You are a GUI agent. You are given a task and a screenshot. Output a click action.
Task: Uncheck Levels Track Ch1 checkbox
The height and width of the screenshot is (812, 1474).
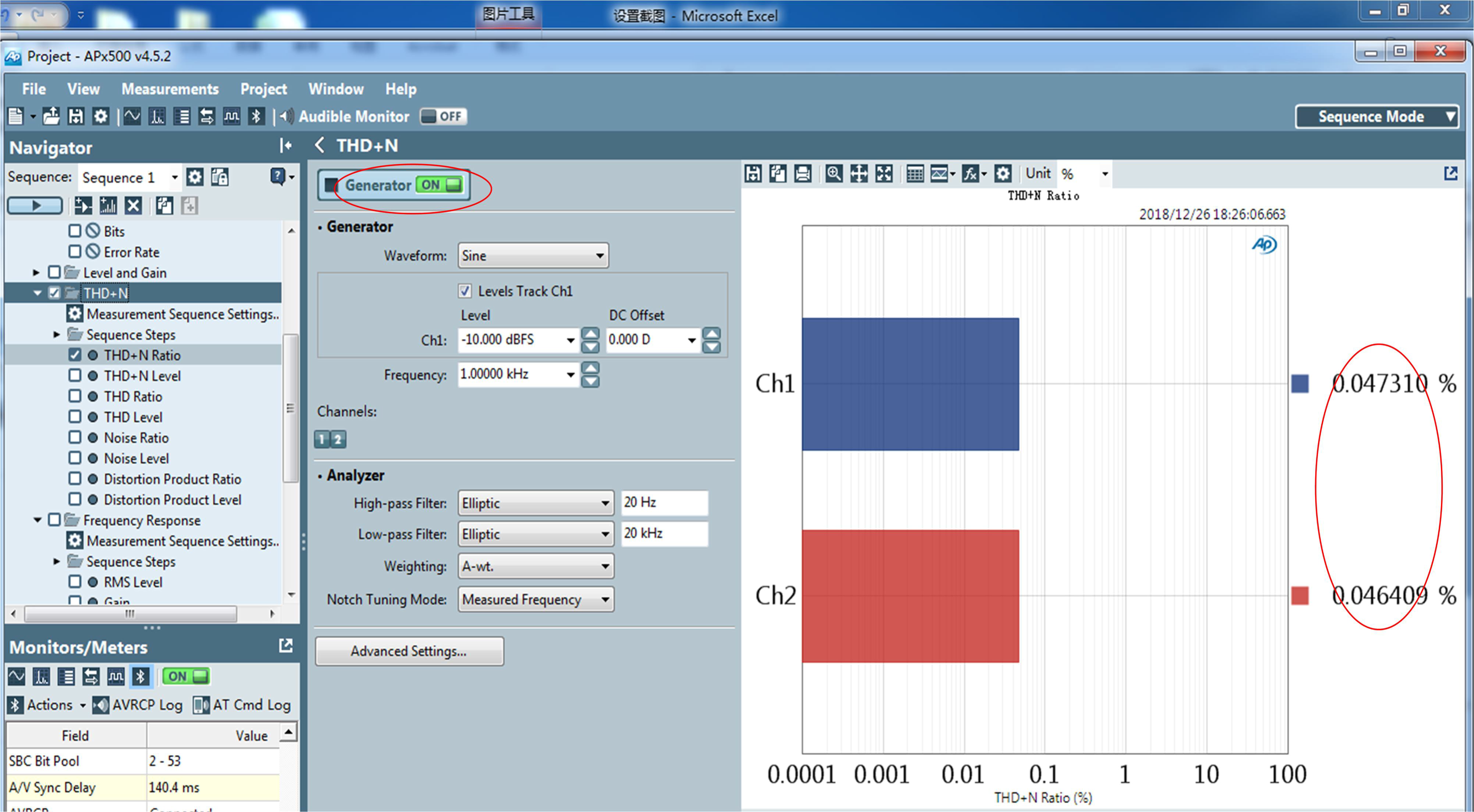click(x=465, y=291)
